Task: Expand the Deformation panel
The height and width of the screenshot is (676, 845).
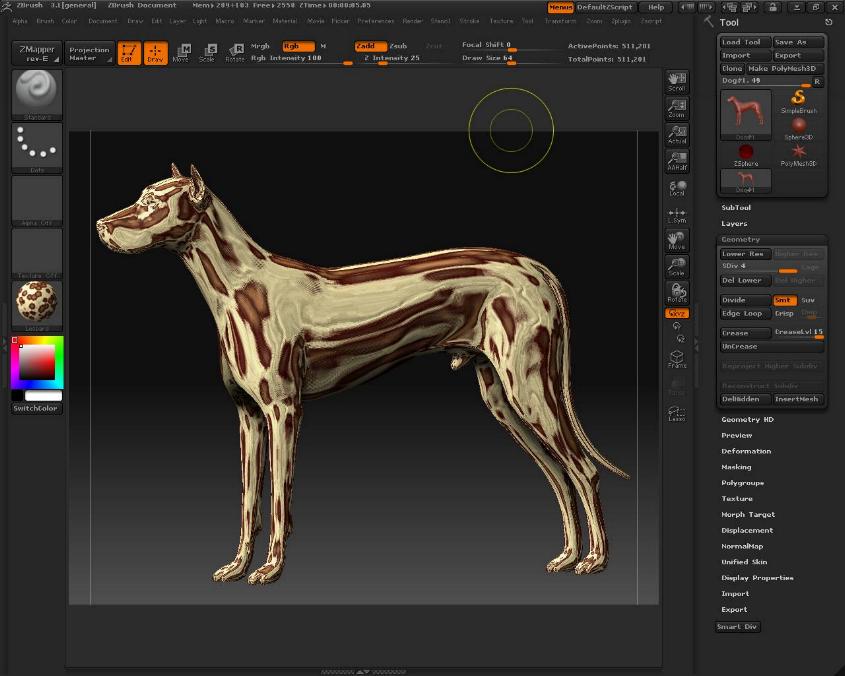Action: [747, 451]
